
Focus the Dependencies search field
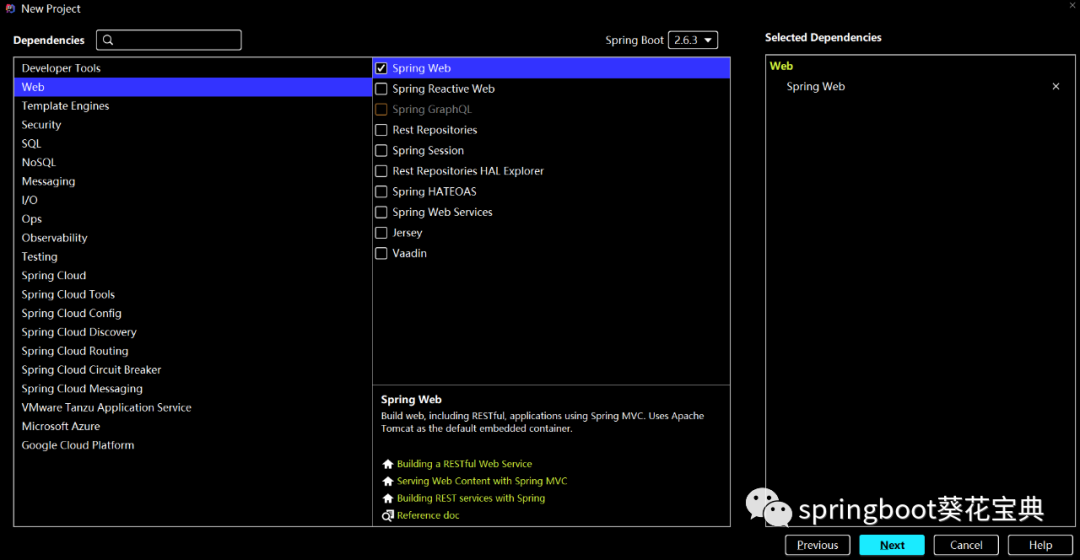[x=169, y=40]
